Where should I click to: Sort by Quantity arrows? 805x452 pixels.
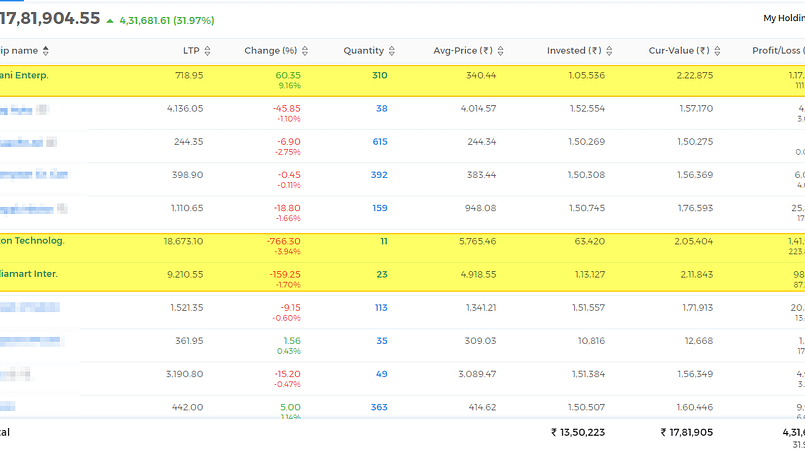pos(392,51)
